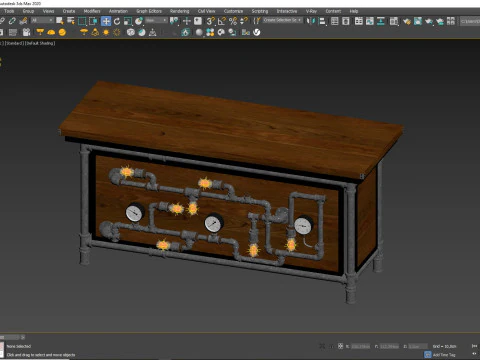Open the Group menu

(28, 11)
